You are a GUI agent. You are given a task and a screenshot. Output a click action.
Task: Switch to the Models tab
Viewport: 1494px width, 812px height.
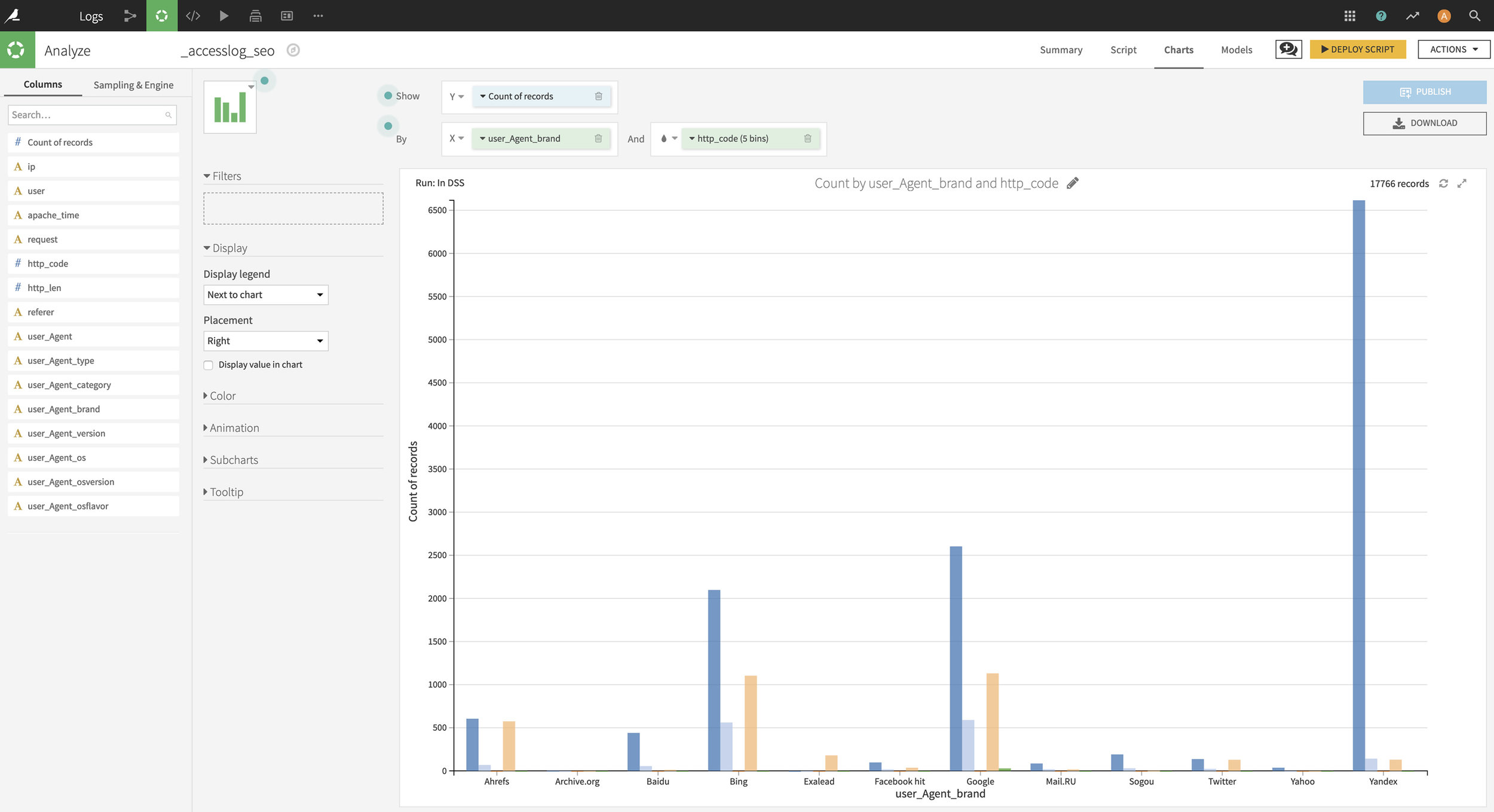tap(1236, 50)
